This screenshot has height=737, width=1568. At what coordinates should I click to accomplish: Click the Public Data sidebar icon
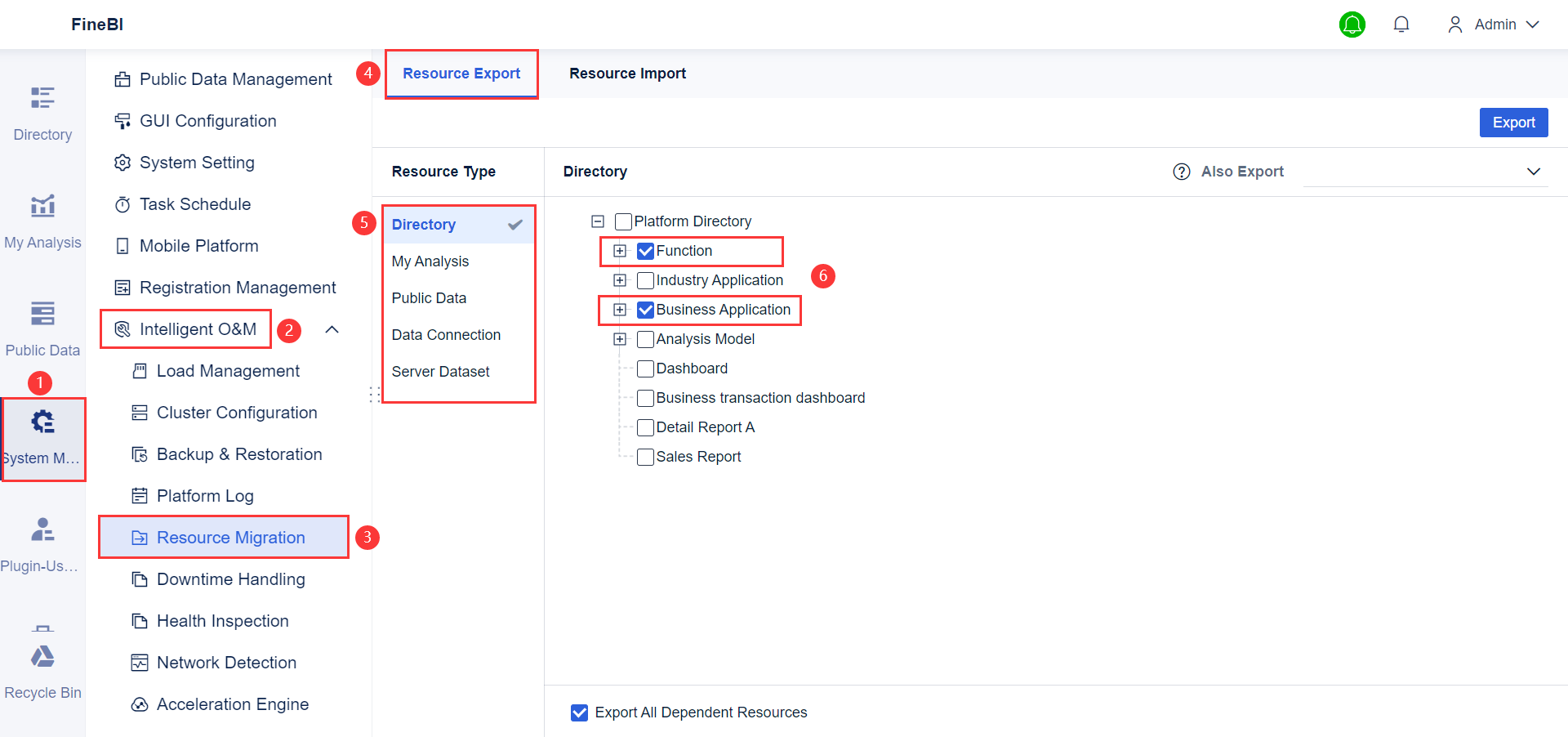(42, 314)
